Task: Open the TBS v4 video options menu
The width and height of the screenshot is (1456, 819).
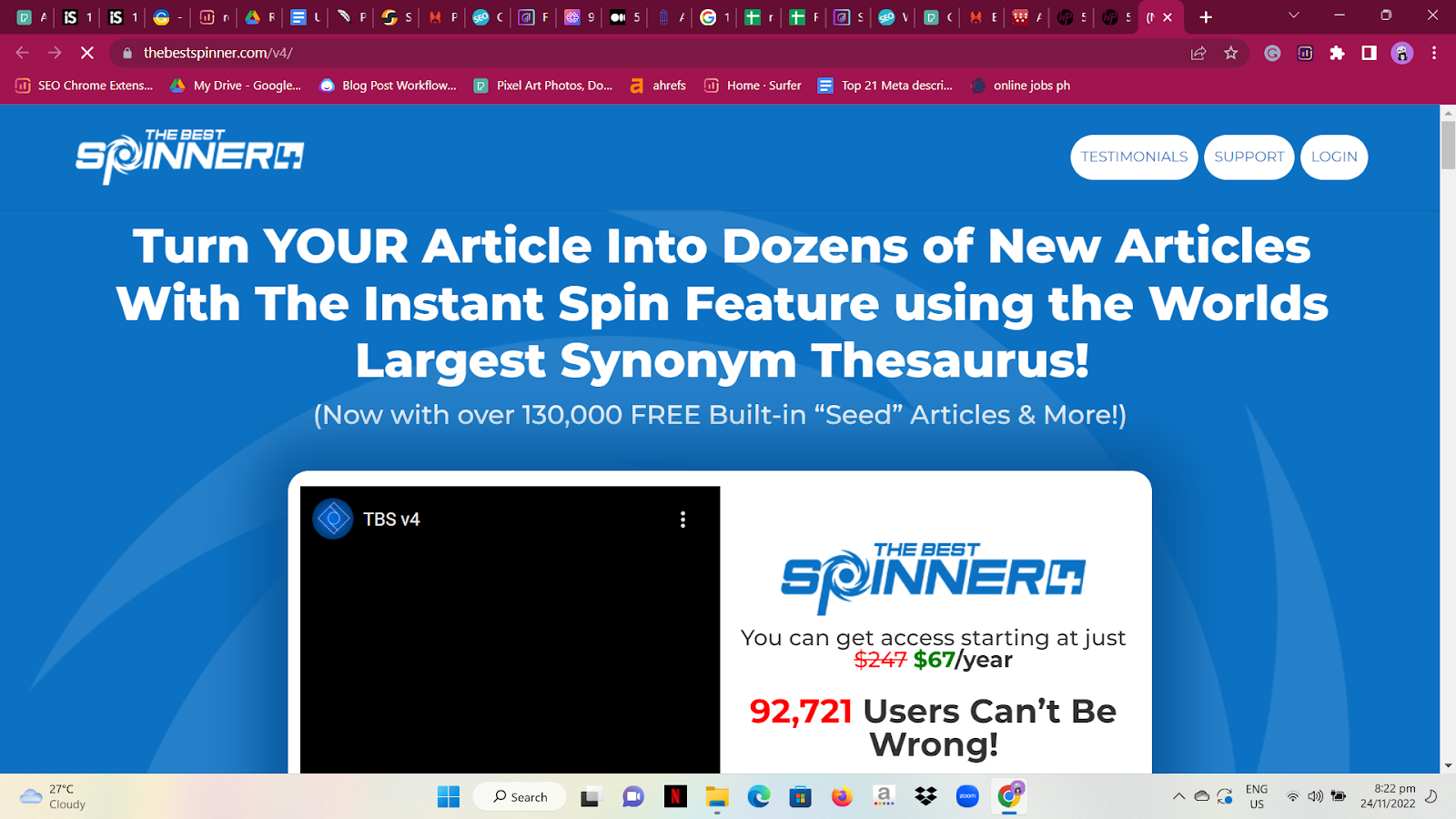Action: tap(682, 520)
